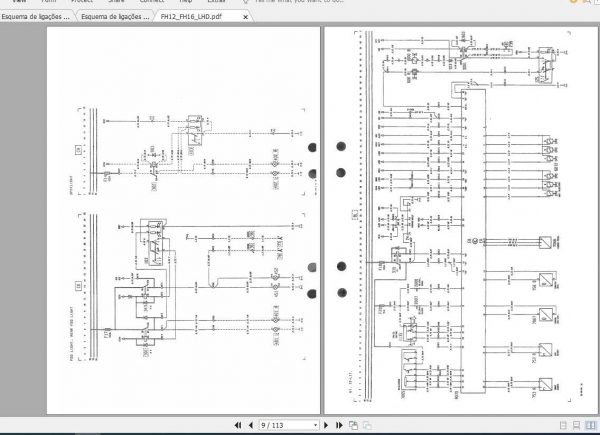Select the facing pages view mode
The height and width of the screenshot is (435, 600).
(591, 425)
